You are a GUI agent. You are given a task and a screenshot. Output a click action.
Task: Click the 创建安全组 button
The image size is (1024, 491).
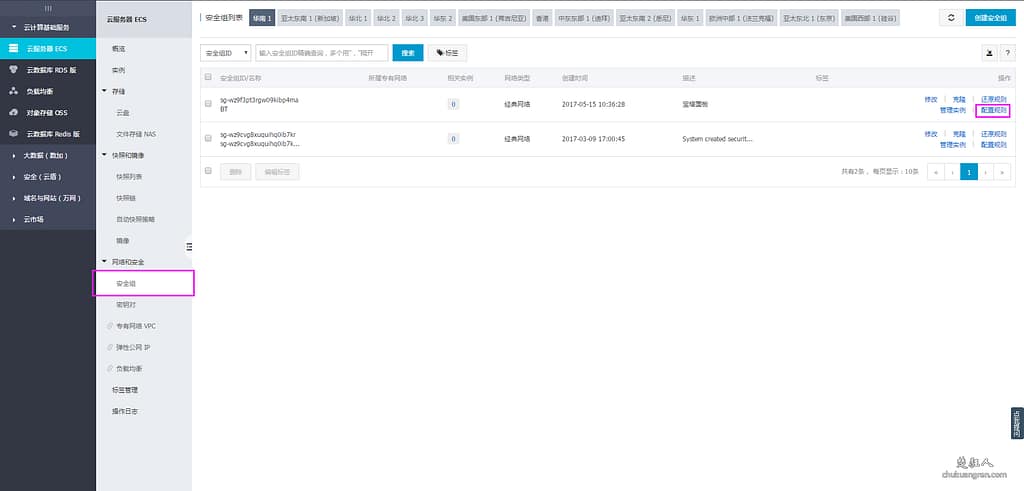pyautogui.click(x=990, y=18)
